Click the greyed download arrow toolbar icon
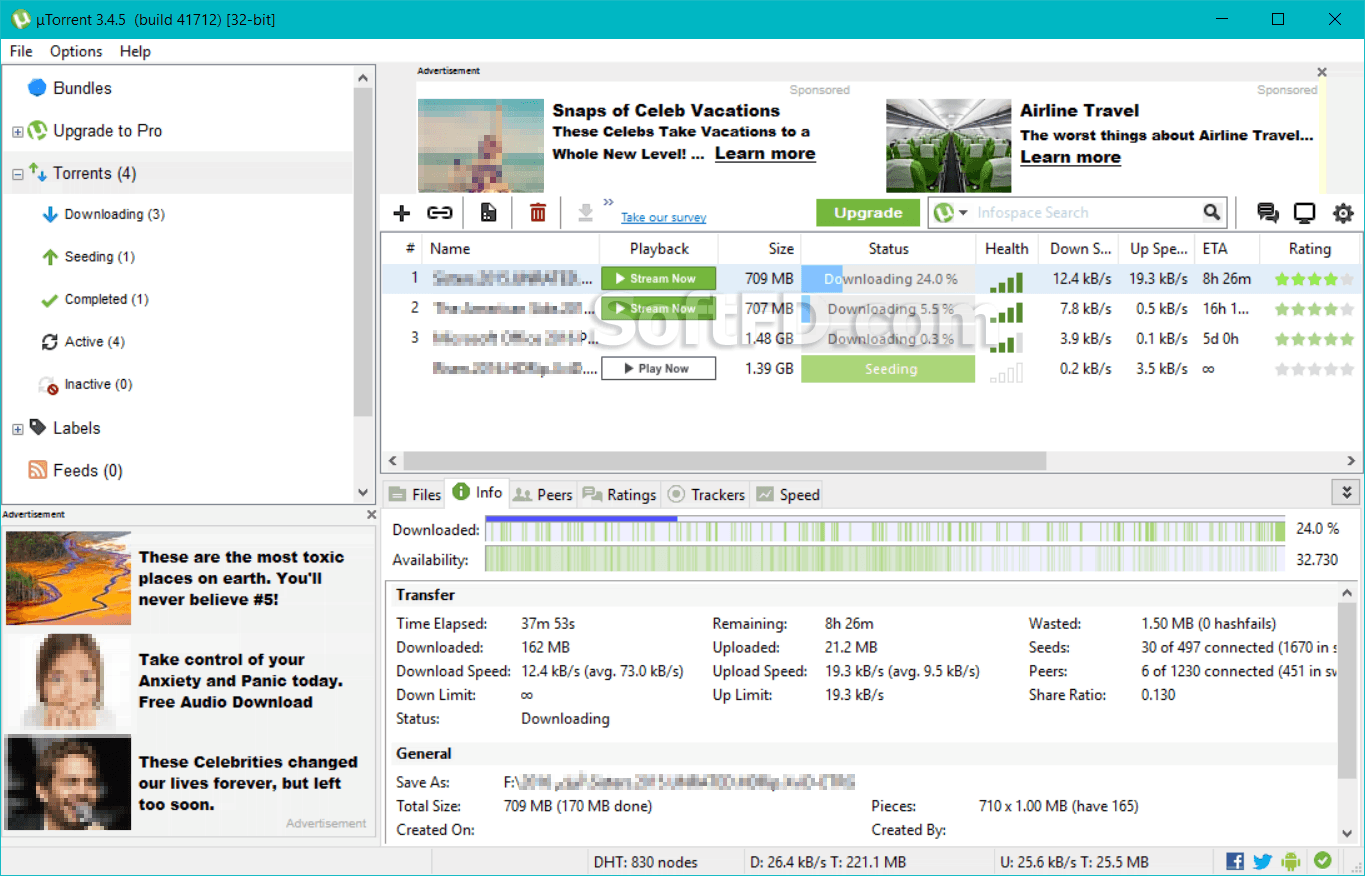Image resolution: width=1365 pixels, height=876 pixels. tap(586, 212)
